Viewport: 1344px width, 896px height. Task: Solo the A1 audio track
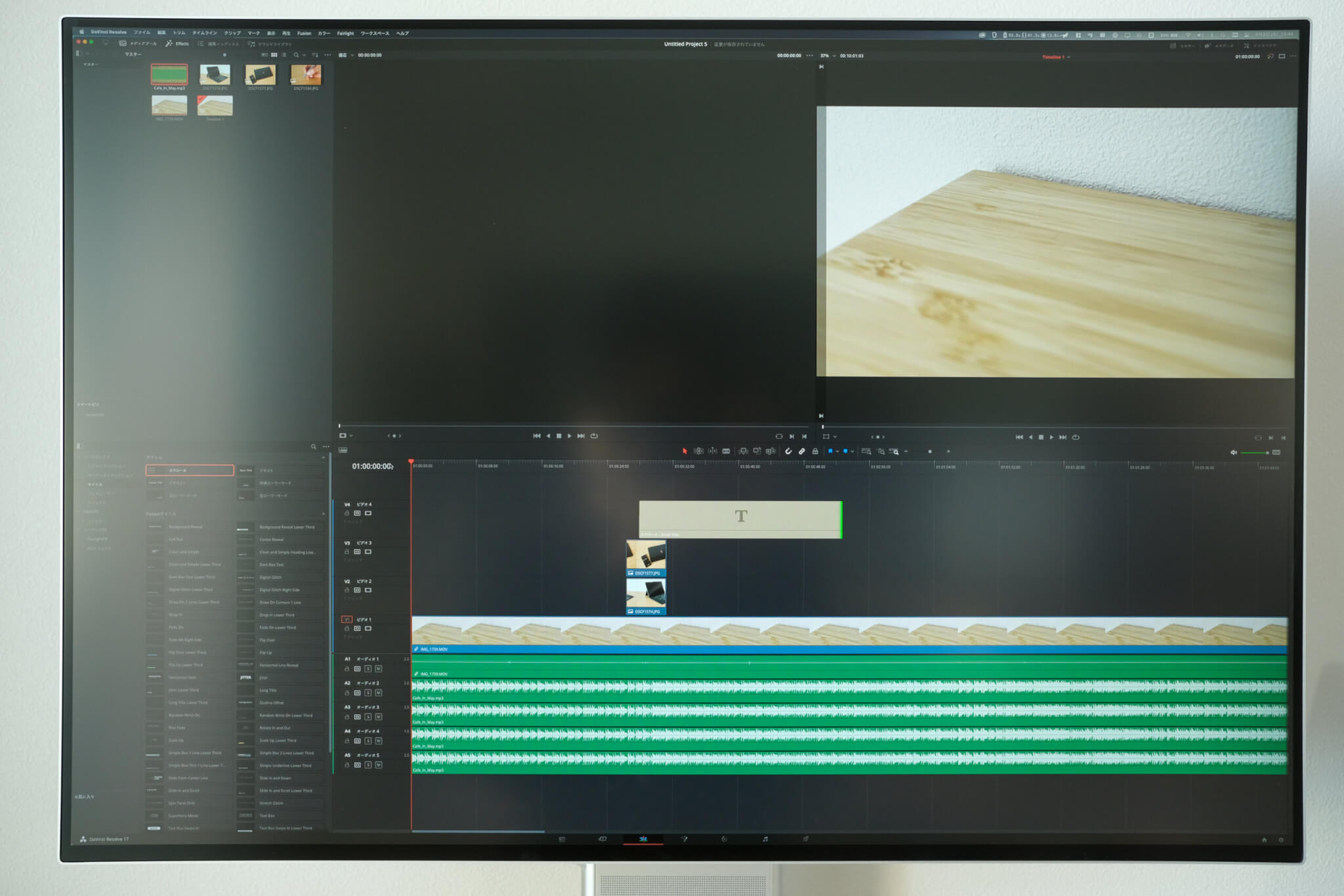coord(368,669)
